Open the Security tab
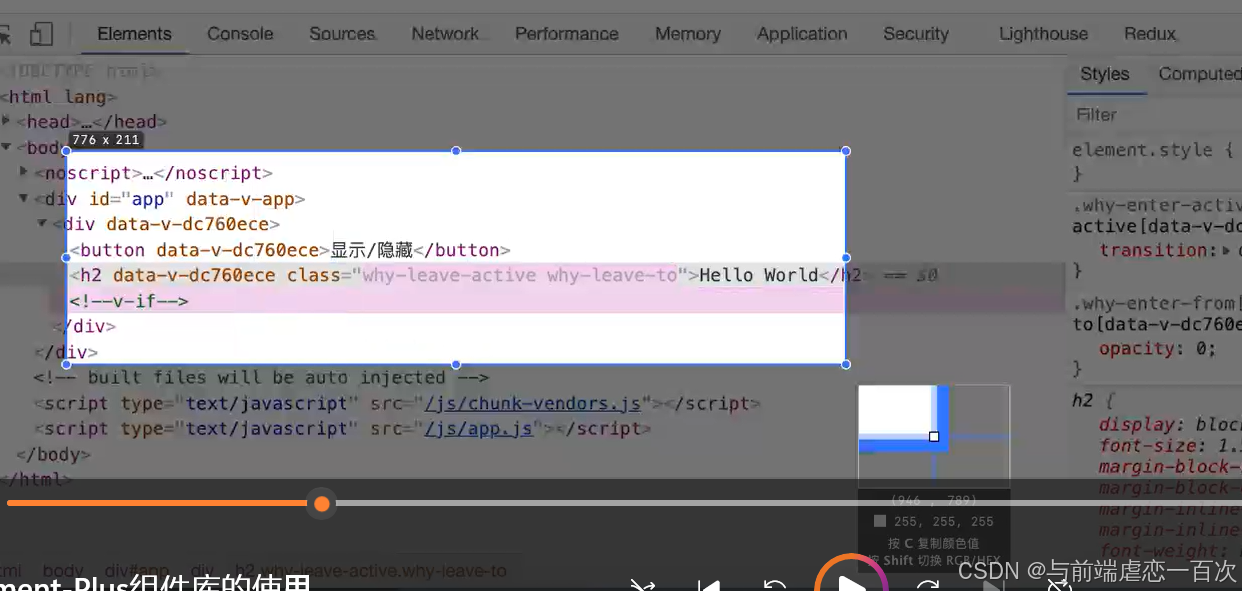The image size is (1242, 591). (x=916, y=34)
